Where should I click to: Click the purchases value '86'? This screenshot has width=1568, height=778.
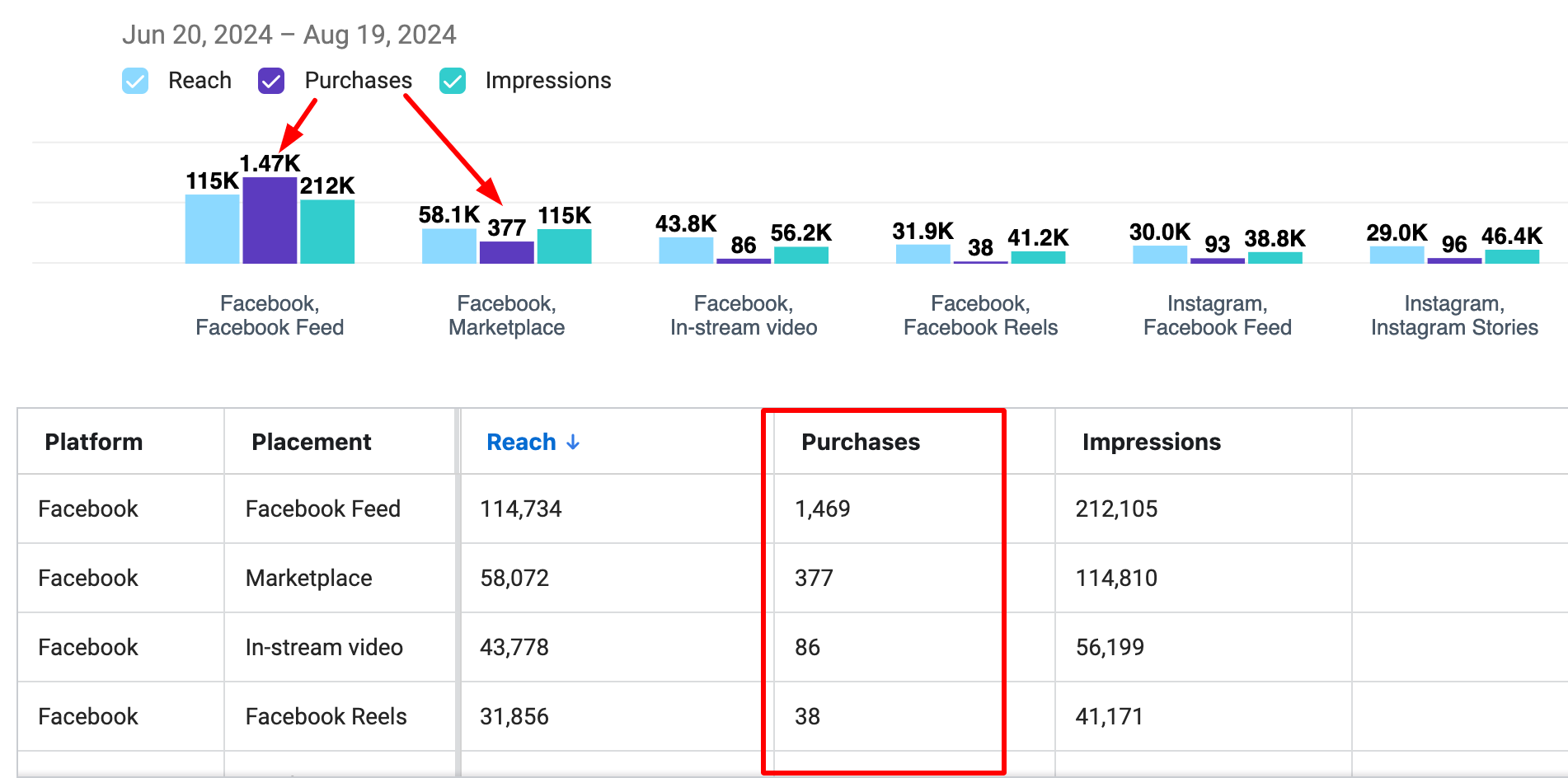[808, 648]
